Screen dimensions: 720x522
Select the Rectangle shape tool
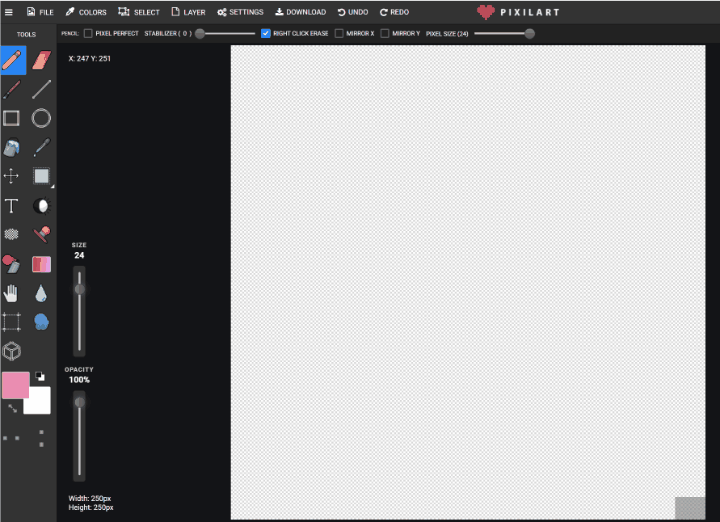(x=11, y=118)
